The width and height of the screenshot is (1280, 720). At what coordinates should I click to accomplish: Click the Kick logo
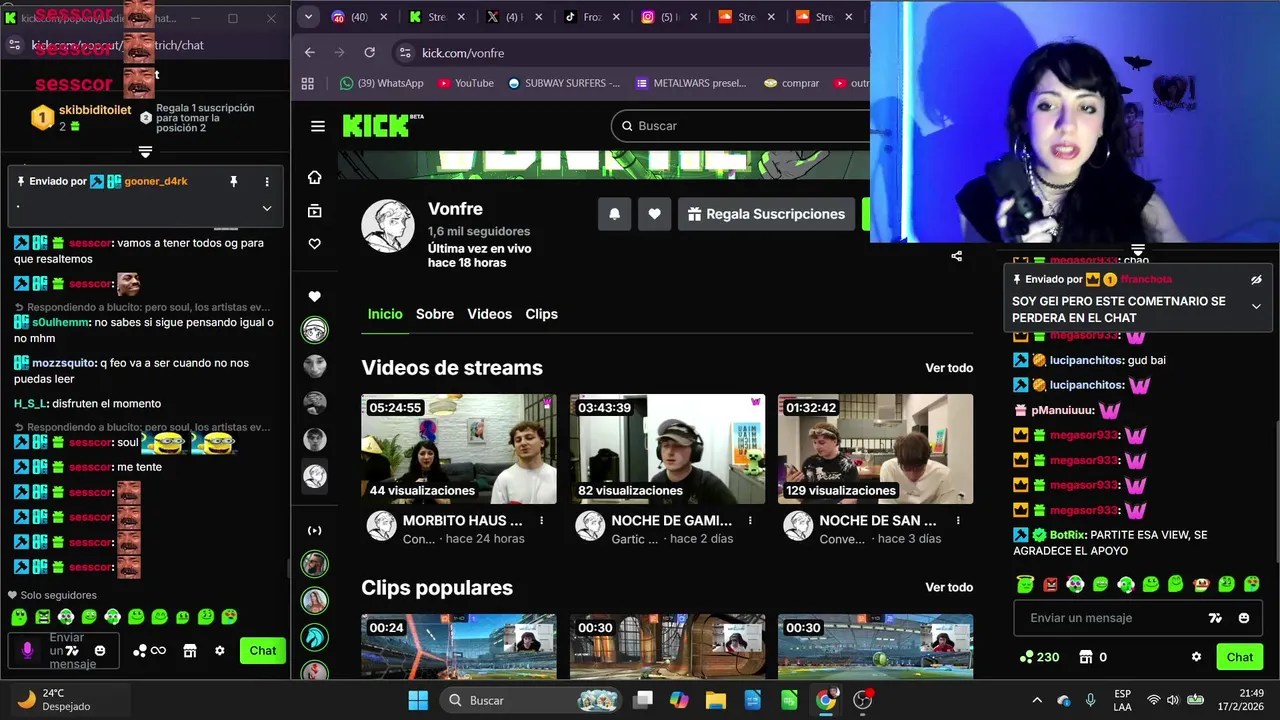[383, 125]
